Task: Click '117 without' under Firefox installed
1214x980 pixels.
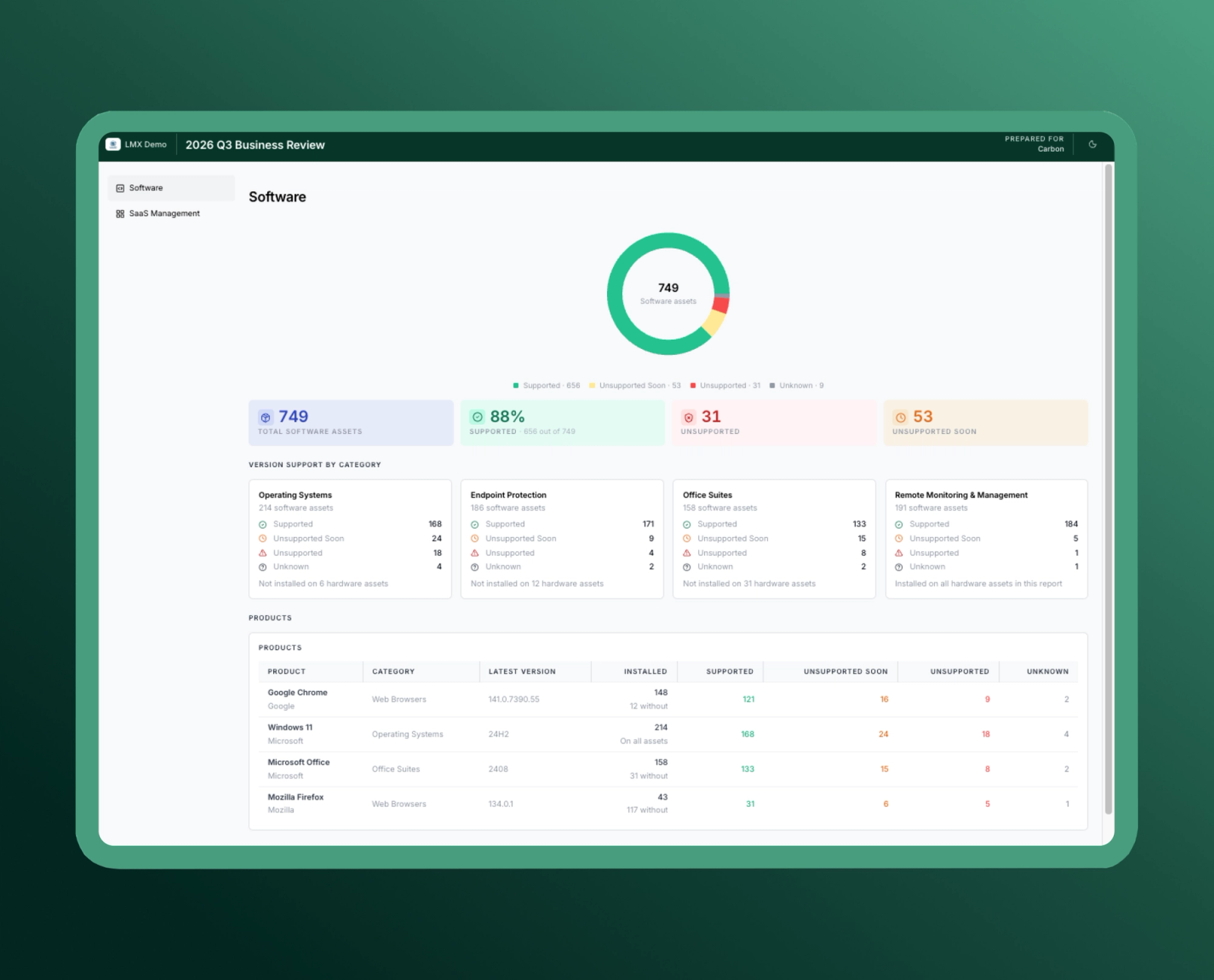Action: coord(647,810)
